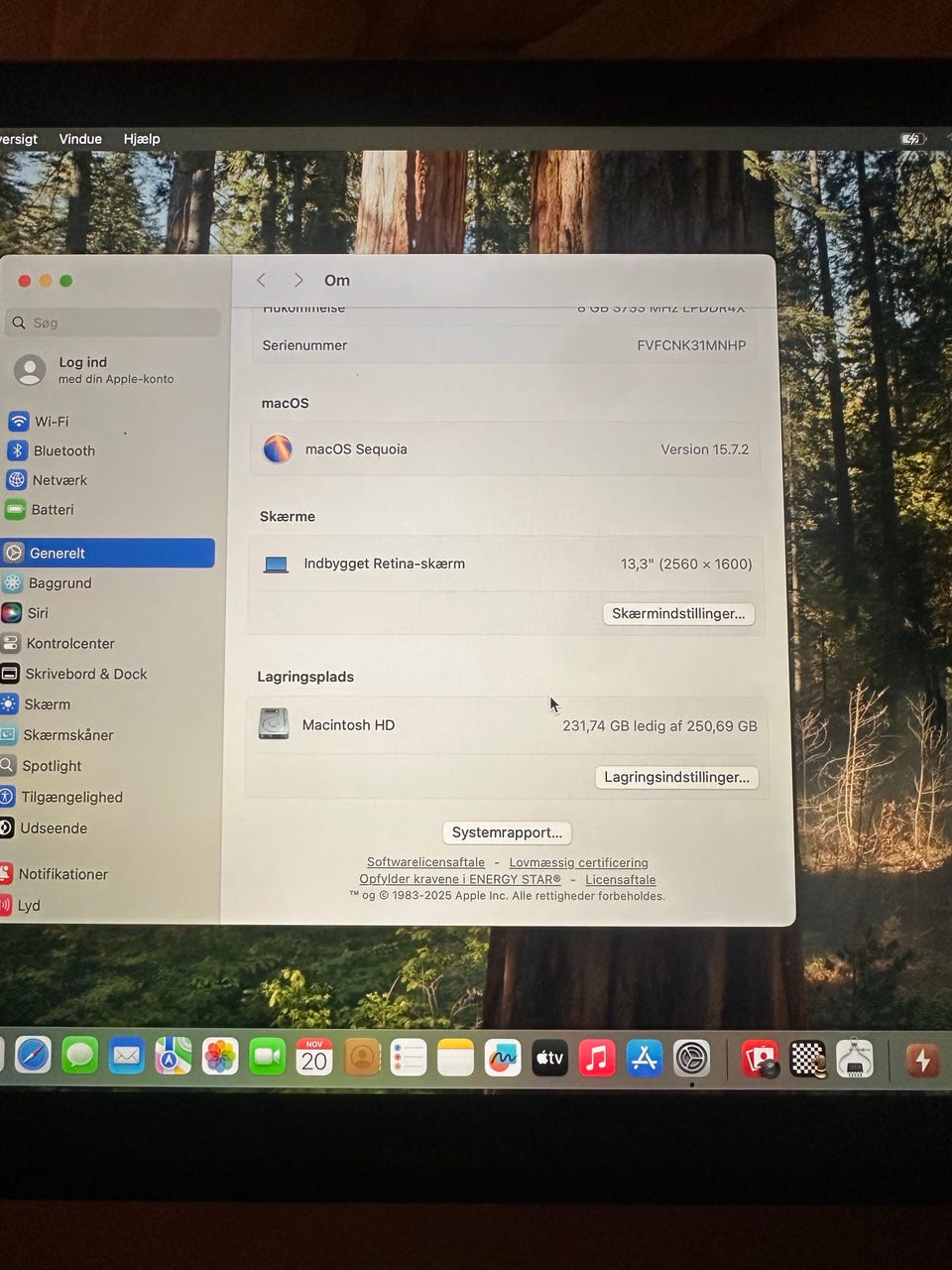Viewport: 952px width, 1270px height.
Task: Click the 231,74 GB ledig af 250,69 GB text
Action: [659, 726]
